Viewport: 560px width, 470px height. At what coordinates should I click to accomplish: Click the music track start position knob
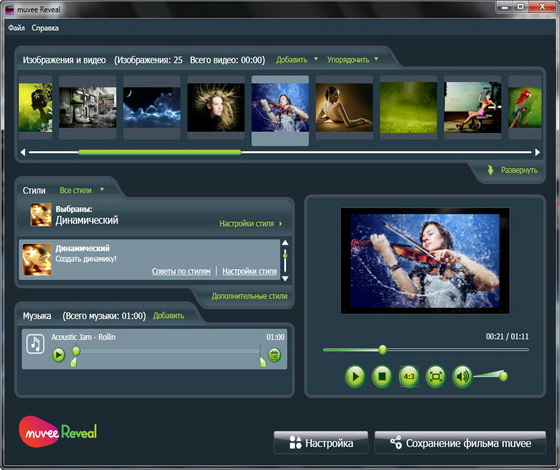[76, 351]
